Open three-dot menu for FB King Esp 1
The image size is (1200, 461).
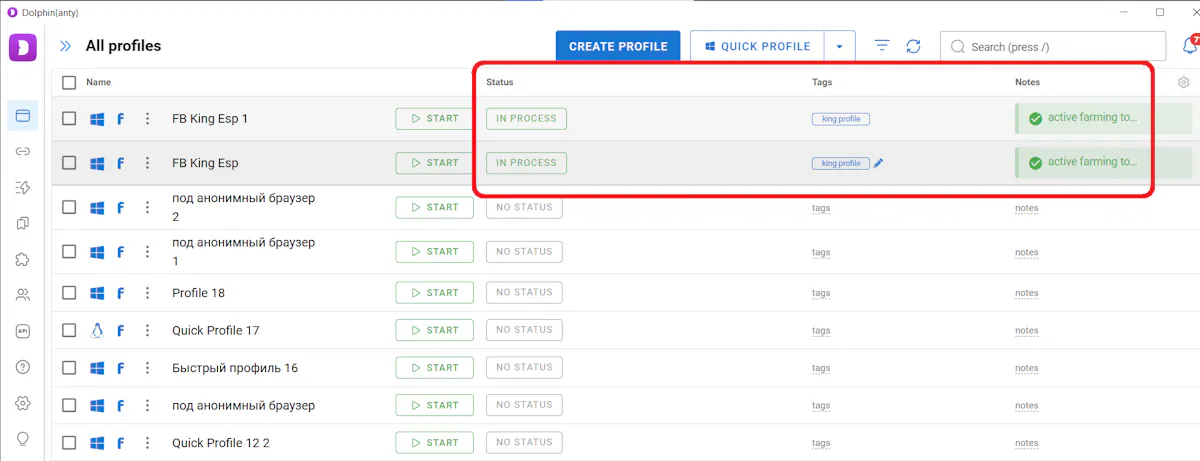coord(147,118)
